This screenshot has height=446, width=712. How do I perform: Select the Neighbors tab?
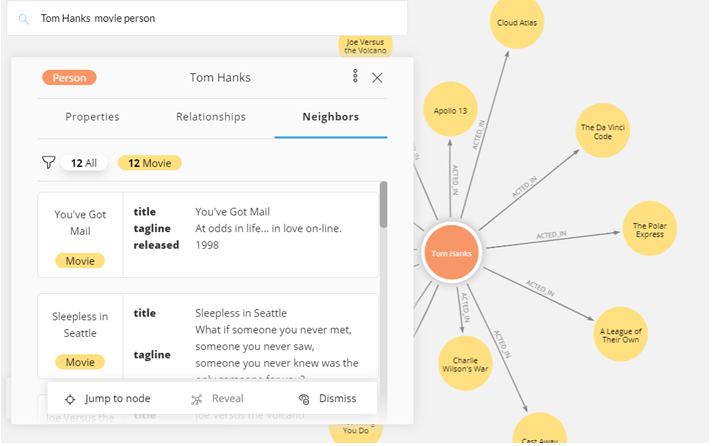[331, 117]
